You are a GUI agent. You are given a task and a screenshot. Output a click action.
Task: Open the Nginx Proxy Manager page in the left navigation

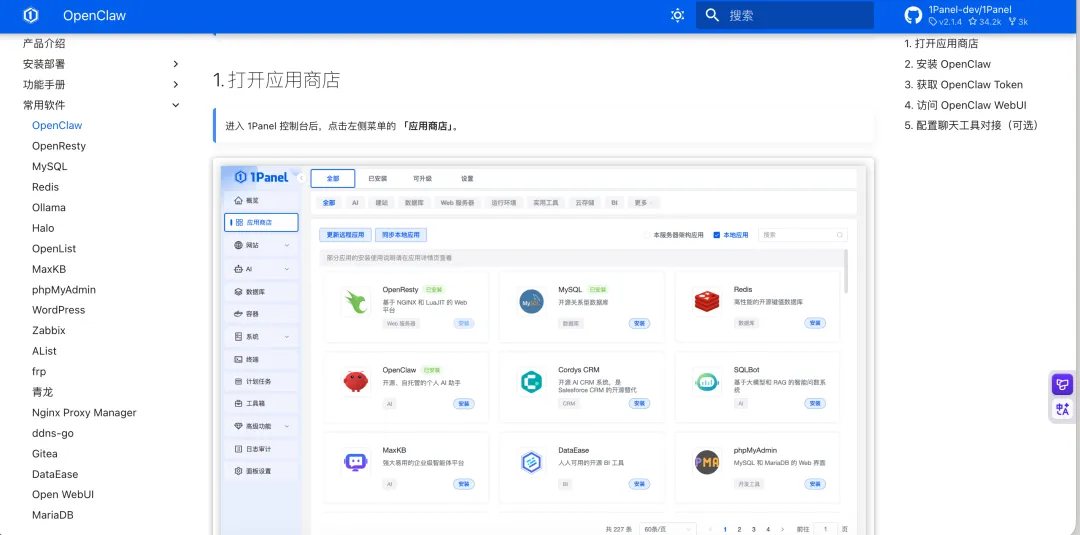[84, 412]
